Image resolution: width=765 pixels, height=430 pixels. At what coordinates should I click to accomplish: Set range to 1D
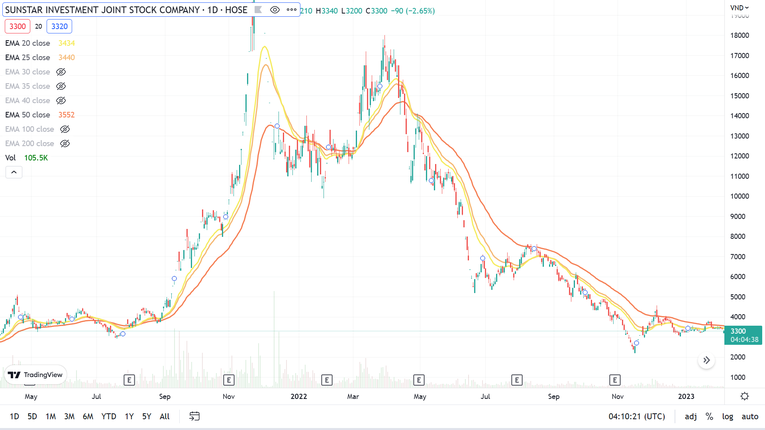(x=15, y=416)
